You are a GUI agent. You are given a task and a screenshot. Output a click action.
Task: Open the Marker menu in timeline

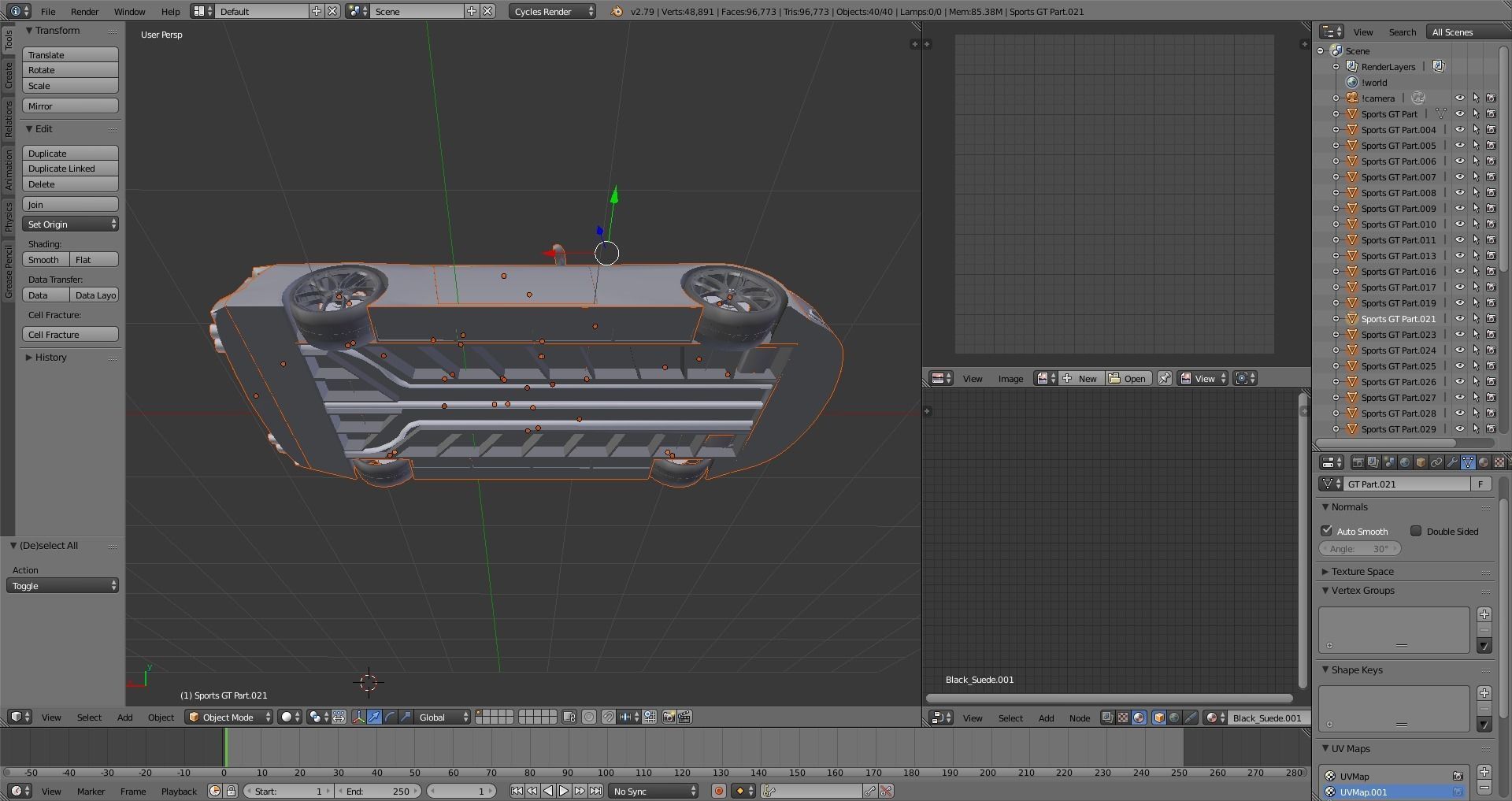(91, 792)
